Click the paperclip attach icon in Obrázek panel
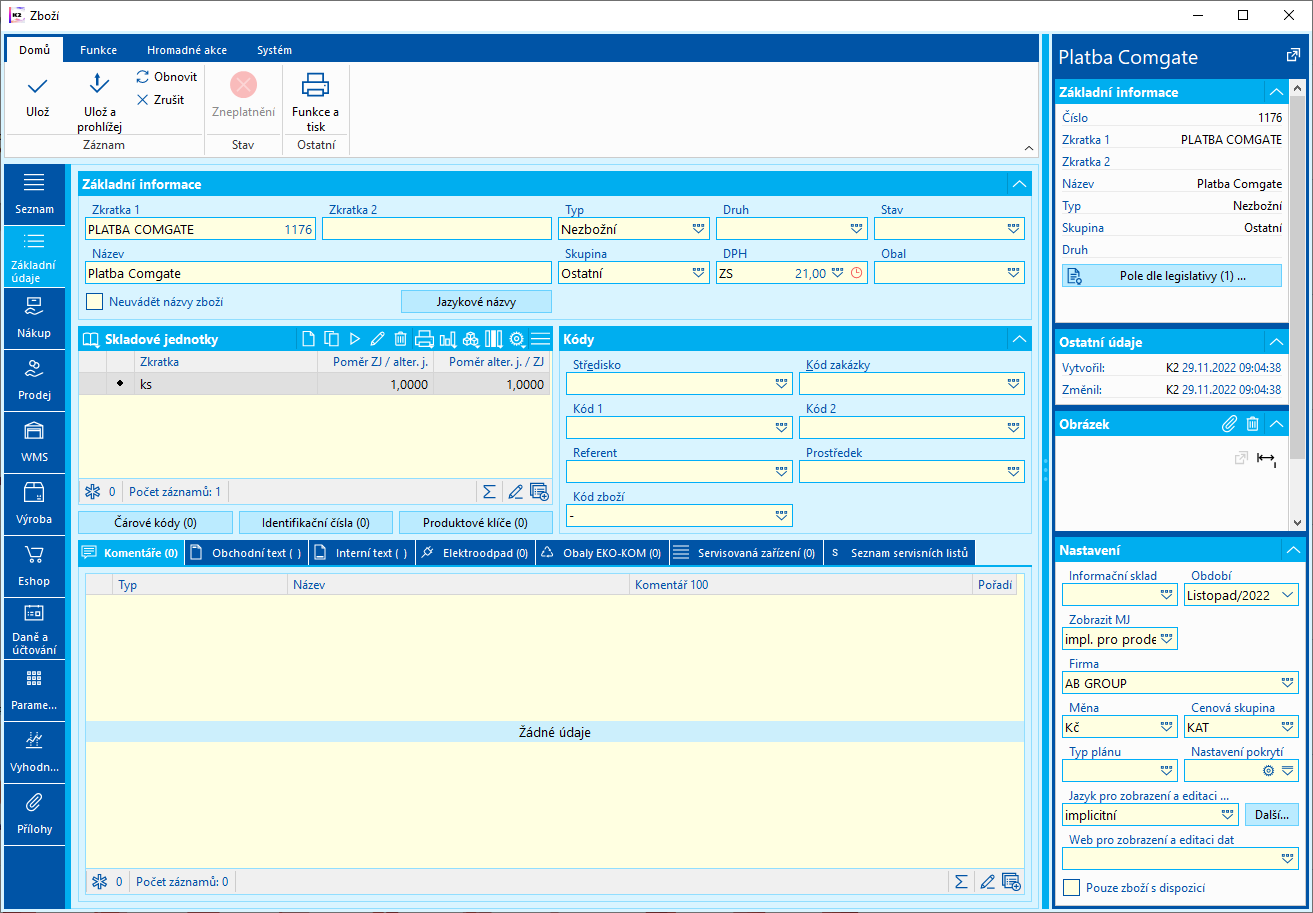 (x=1229, y=424)
